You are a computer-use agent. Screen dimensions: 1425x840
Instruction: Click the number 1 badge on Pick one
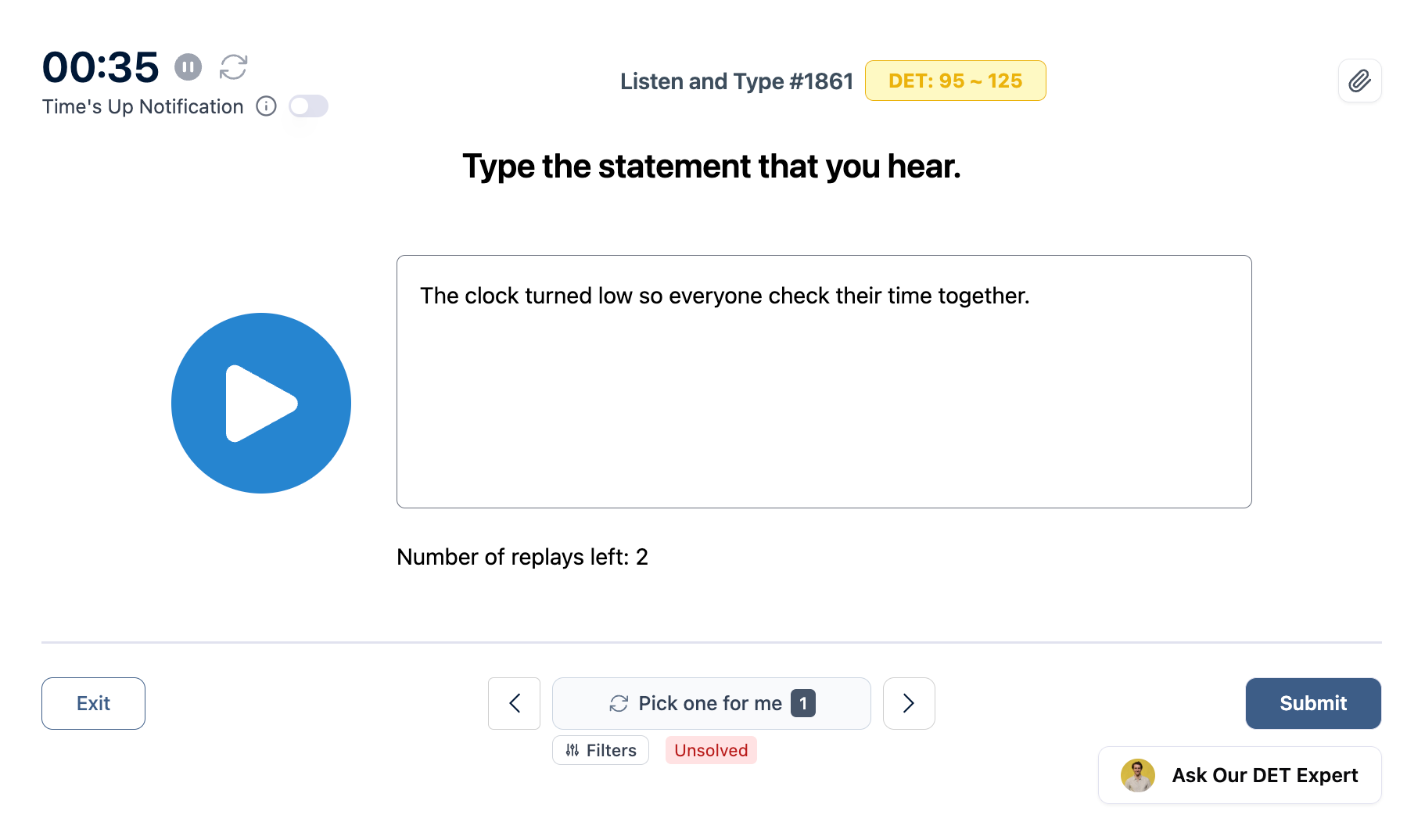click(x=803, y=703)
